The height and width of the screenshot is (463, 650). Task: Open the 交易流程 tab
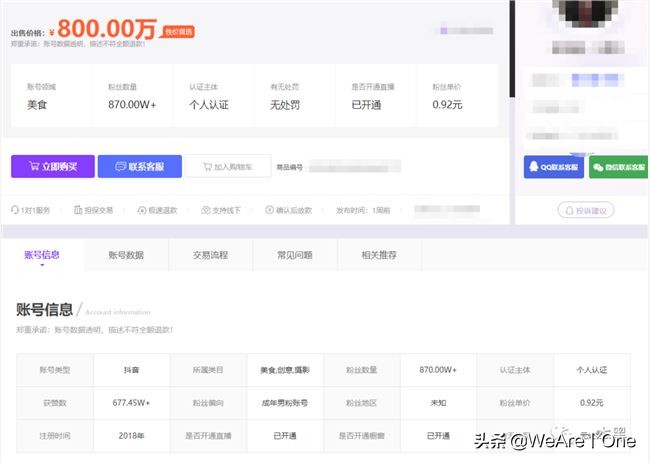210,255
